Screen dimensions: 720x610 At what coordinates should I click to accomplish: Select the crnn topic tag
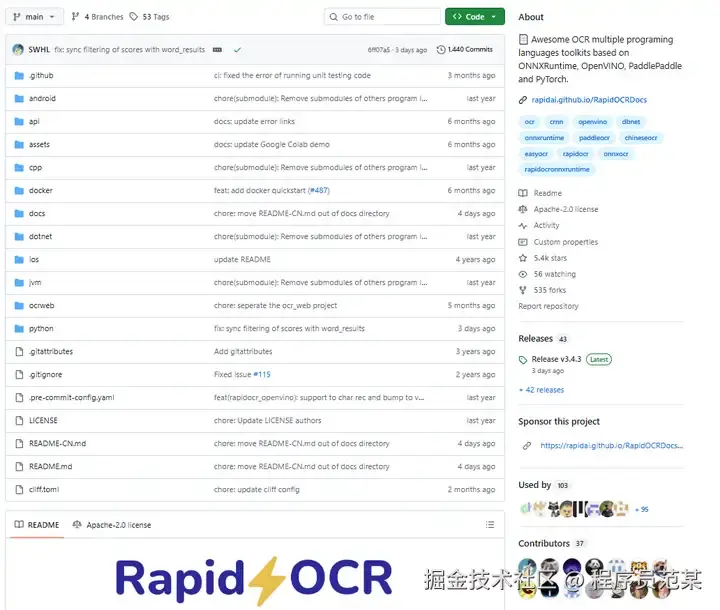pyautogui.click(x=556, y=122)
